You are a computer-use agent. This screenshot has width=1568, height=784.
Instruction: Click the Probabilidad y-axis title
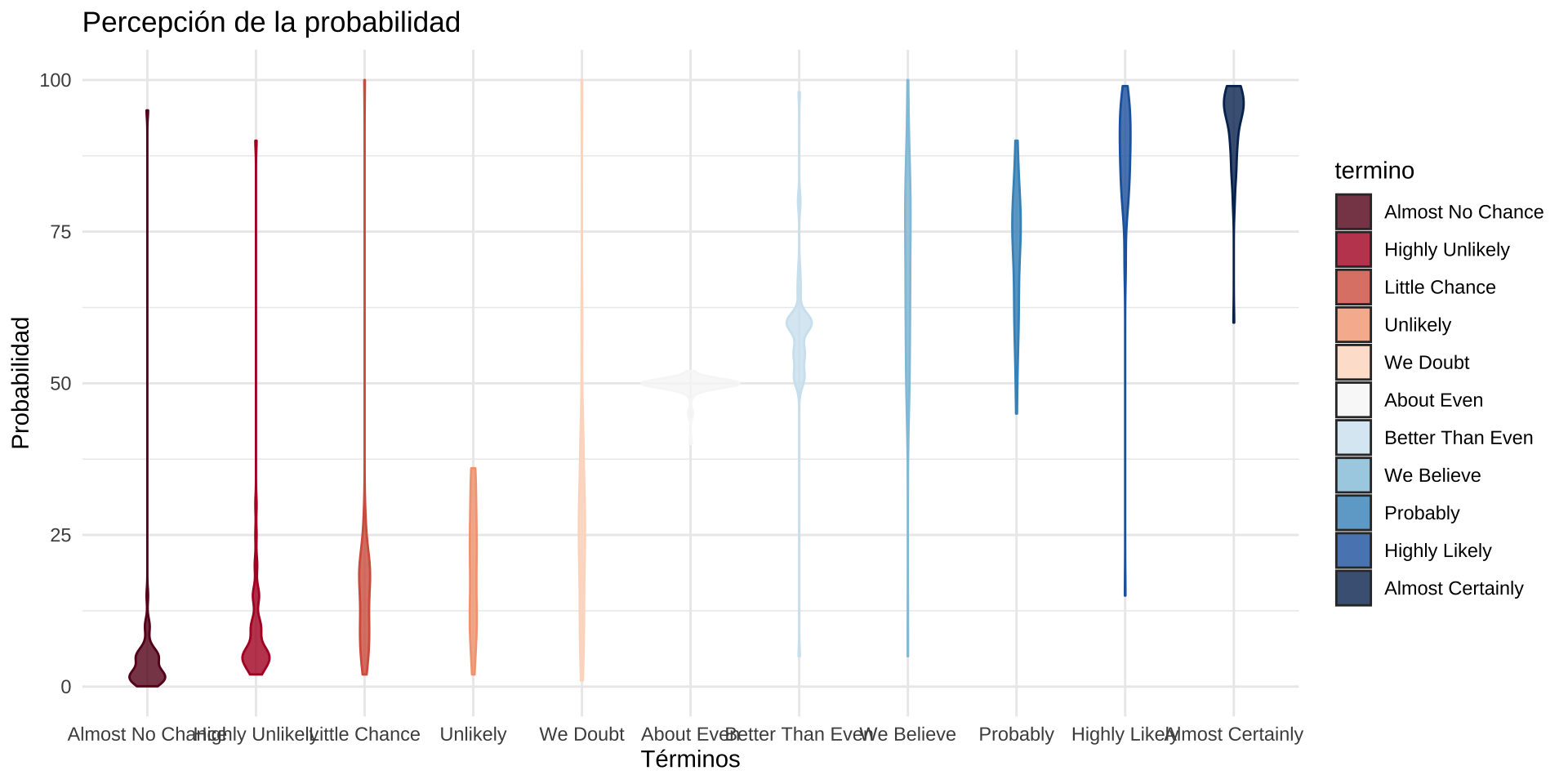[20, 383]
